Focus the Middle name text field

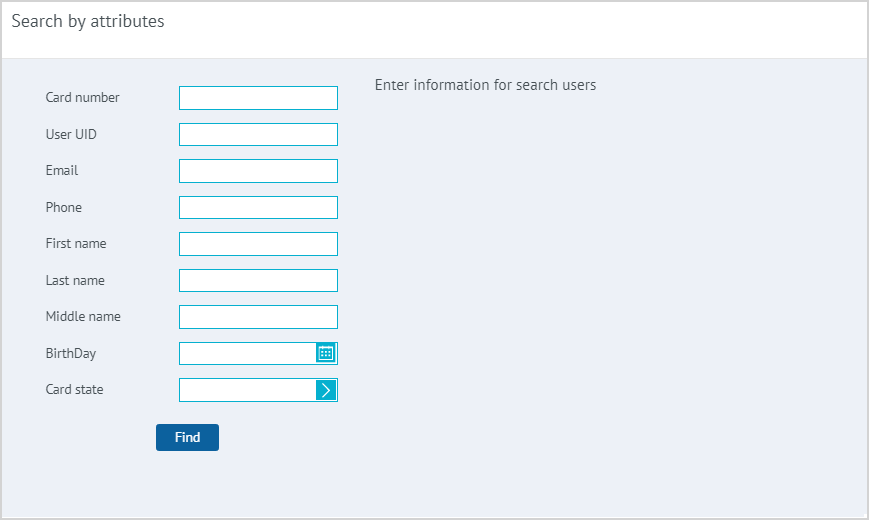[x=258, y=317]
